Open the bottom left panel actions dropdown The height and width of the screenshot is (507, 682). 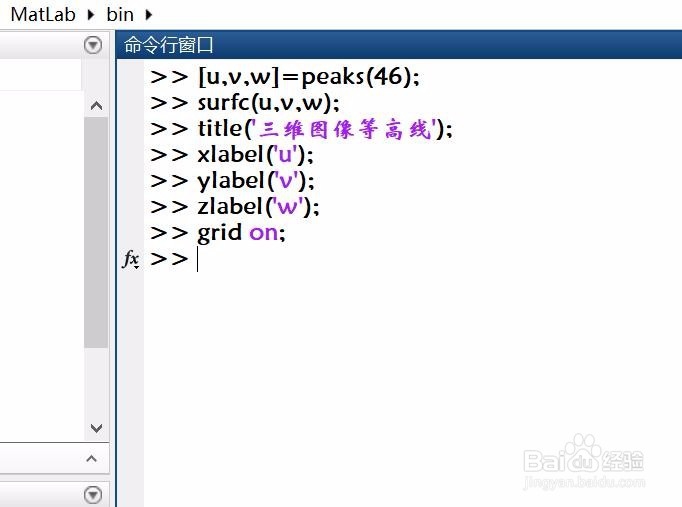coord(93,495)
